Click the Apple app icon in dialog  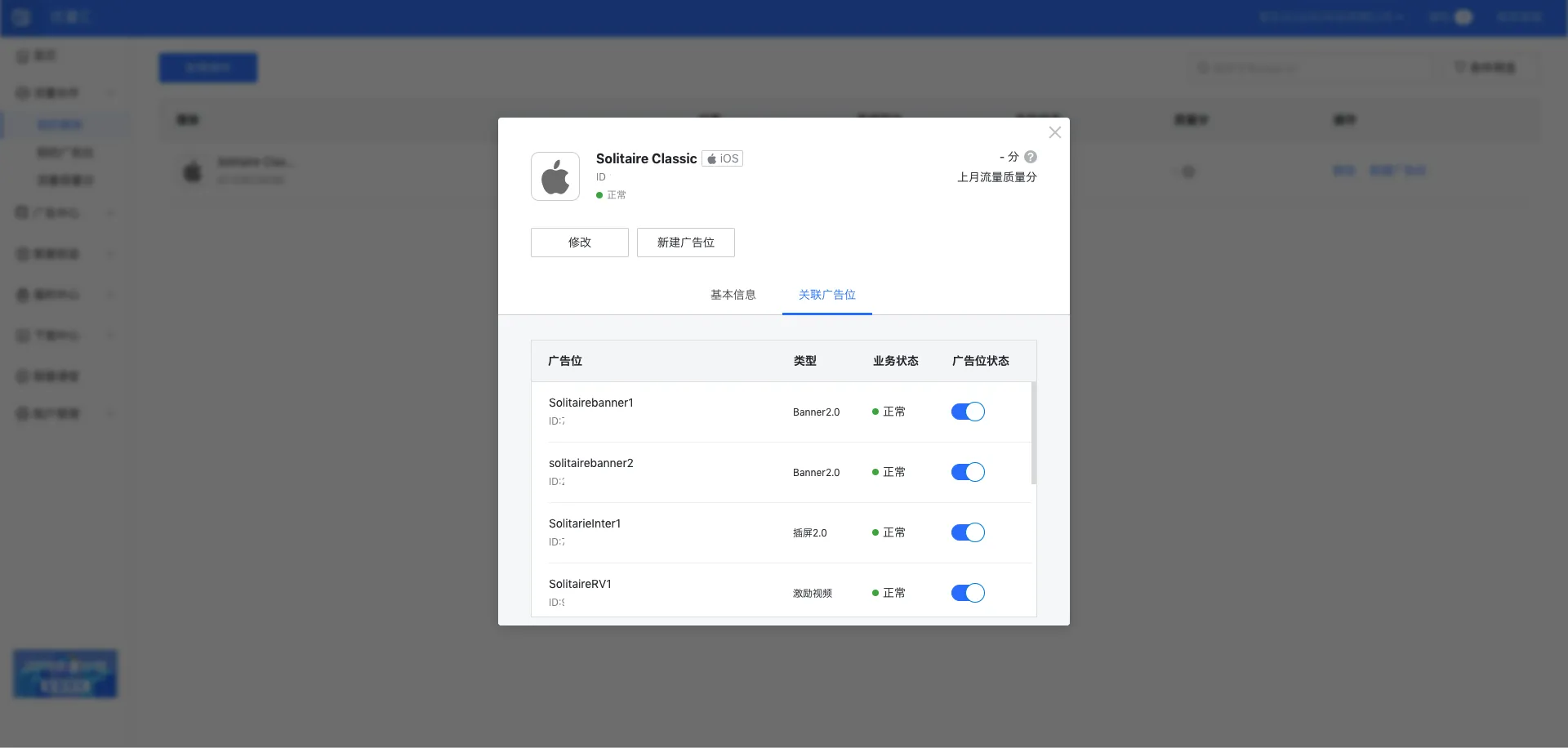click(x=555, y=176)
